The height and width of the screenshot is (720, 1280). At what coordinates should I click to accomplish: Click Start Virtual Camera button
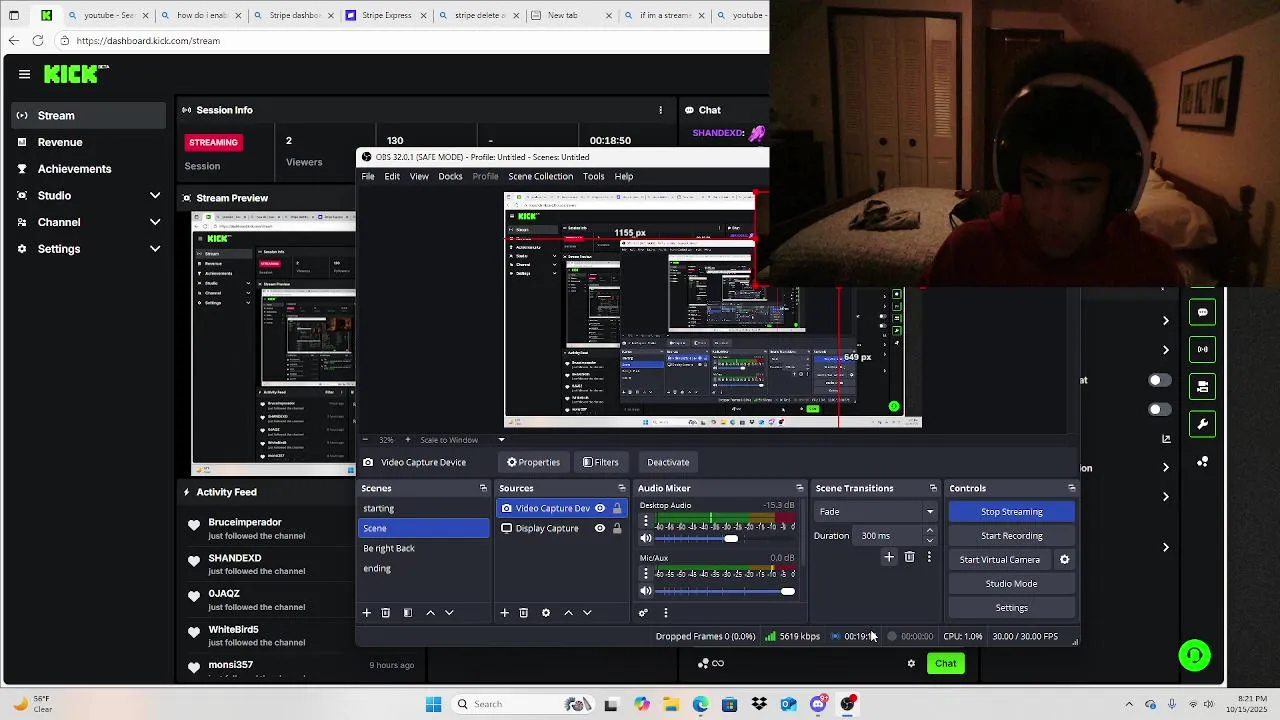[x=1000, y=560]
